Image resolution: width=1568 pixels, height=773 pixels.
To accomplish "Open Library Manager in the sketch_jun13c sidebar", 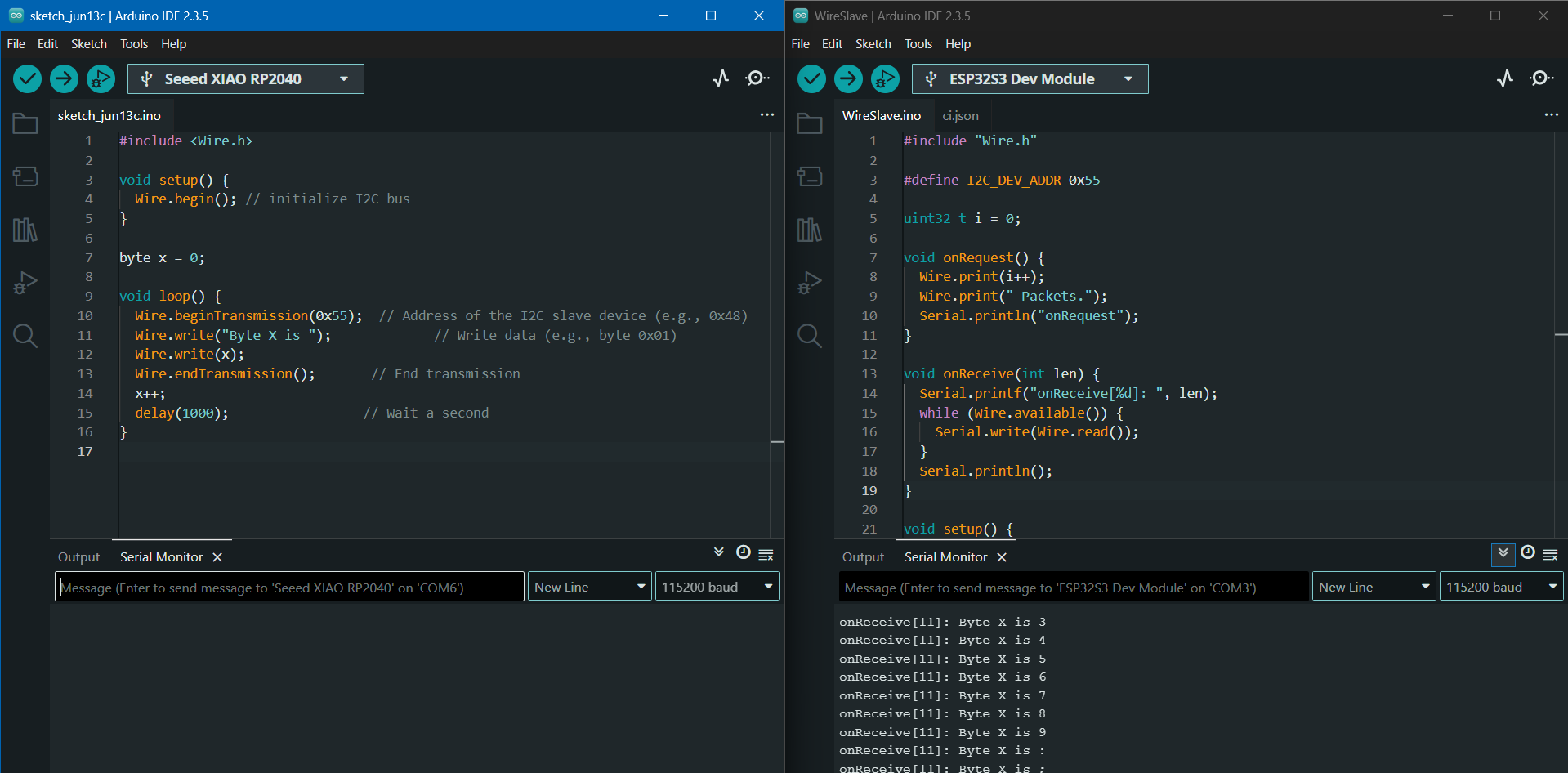I will [25, 230].
